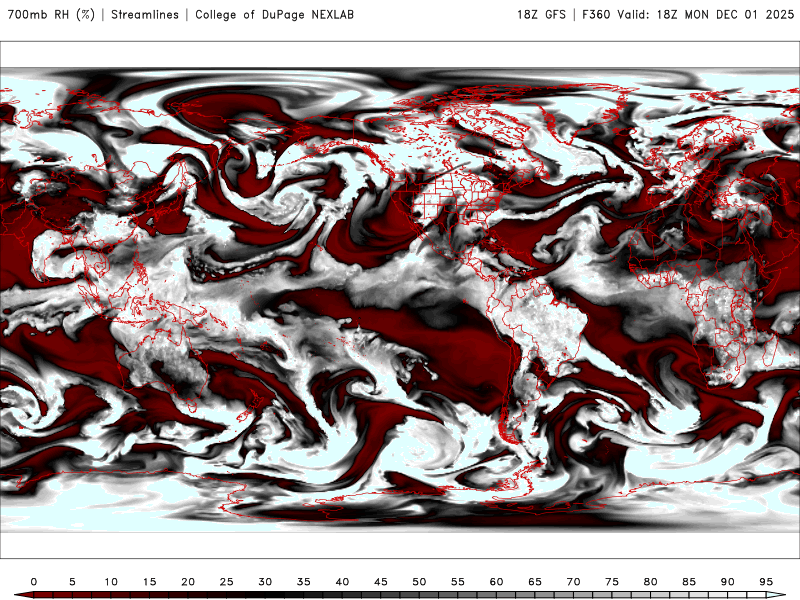Click the "18Z GFS" model run label
The image size is (800, 600).
(x=541, y=14)
